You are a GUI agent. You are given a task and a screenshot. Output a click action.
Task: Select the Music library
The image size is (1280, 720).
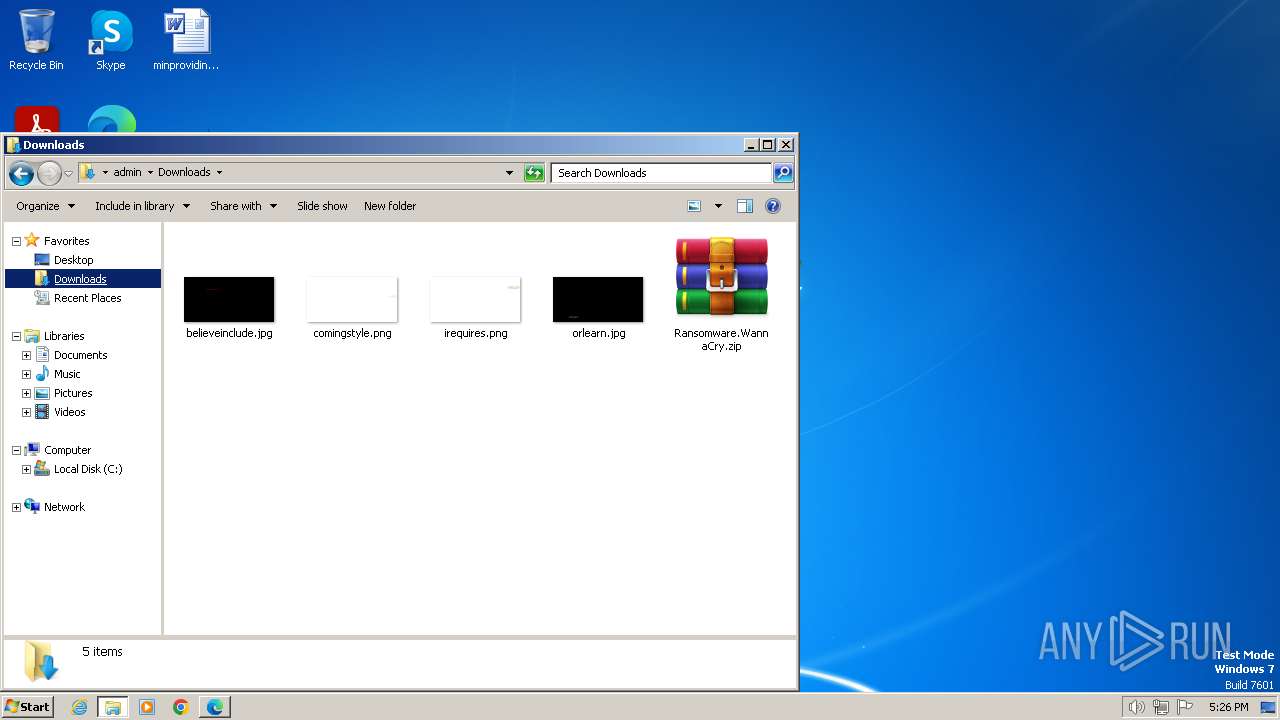click(x=67, y=374)
